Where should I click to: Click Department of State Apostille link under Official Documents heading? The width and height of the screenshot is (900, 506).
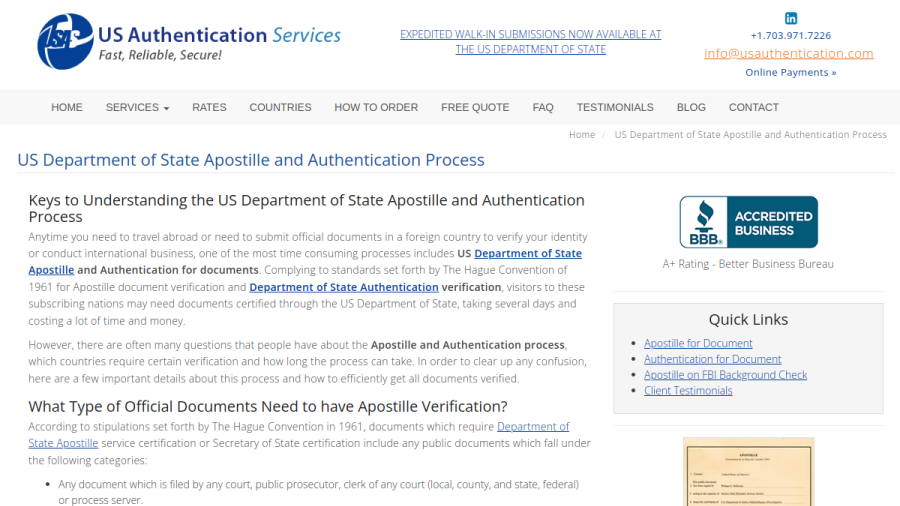(533, 427)
